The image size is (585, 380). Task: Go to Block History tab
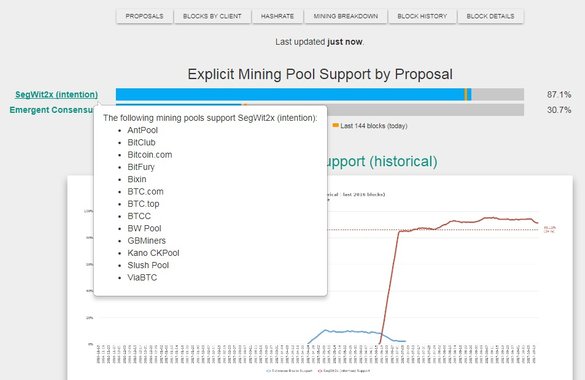tap(422, 16)
